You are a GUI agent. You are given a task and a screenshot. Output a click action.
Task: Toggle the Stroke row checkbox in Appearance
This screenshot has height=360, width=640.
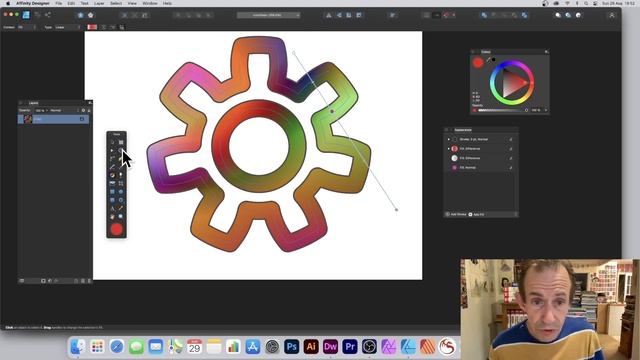point(511,140)
